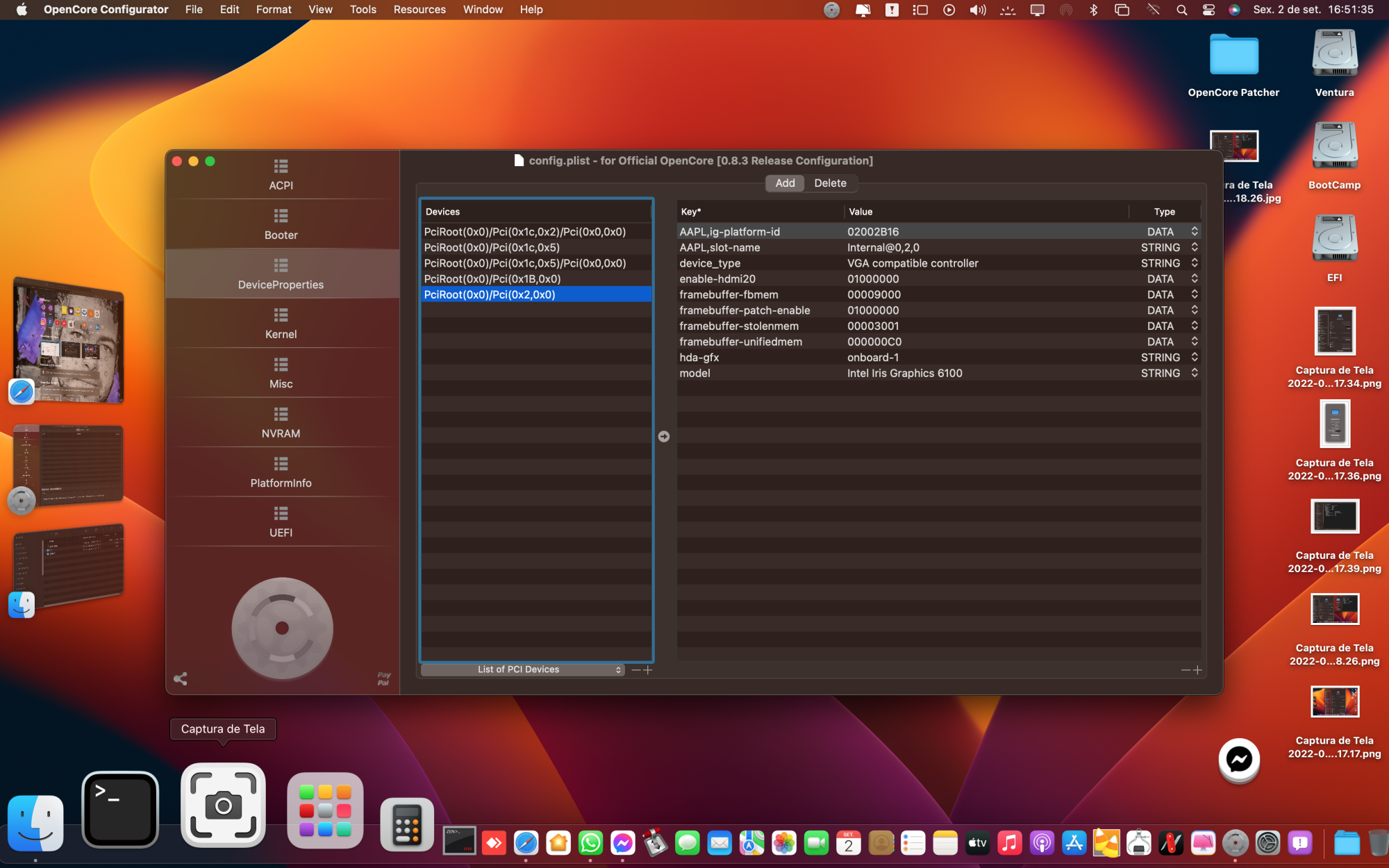Remove selected device with minus under Devices list
The width and height of the screenshot is (1389, 868).
tap(635, 670)
